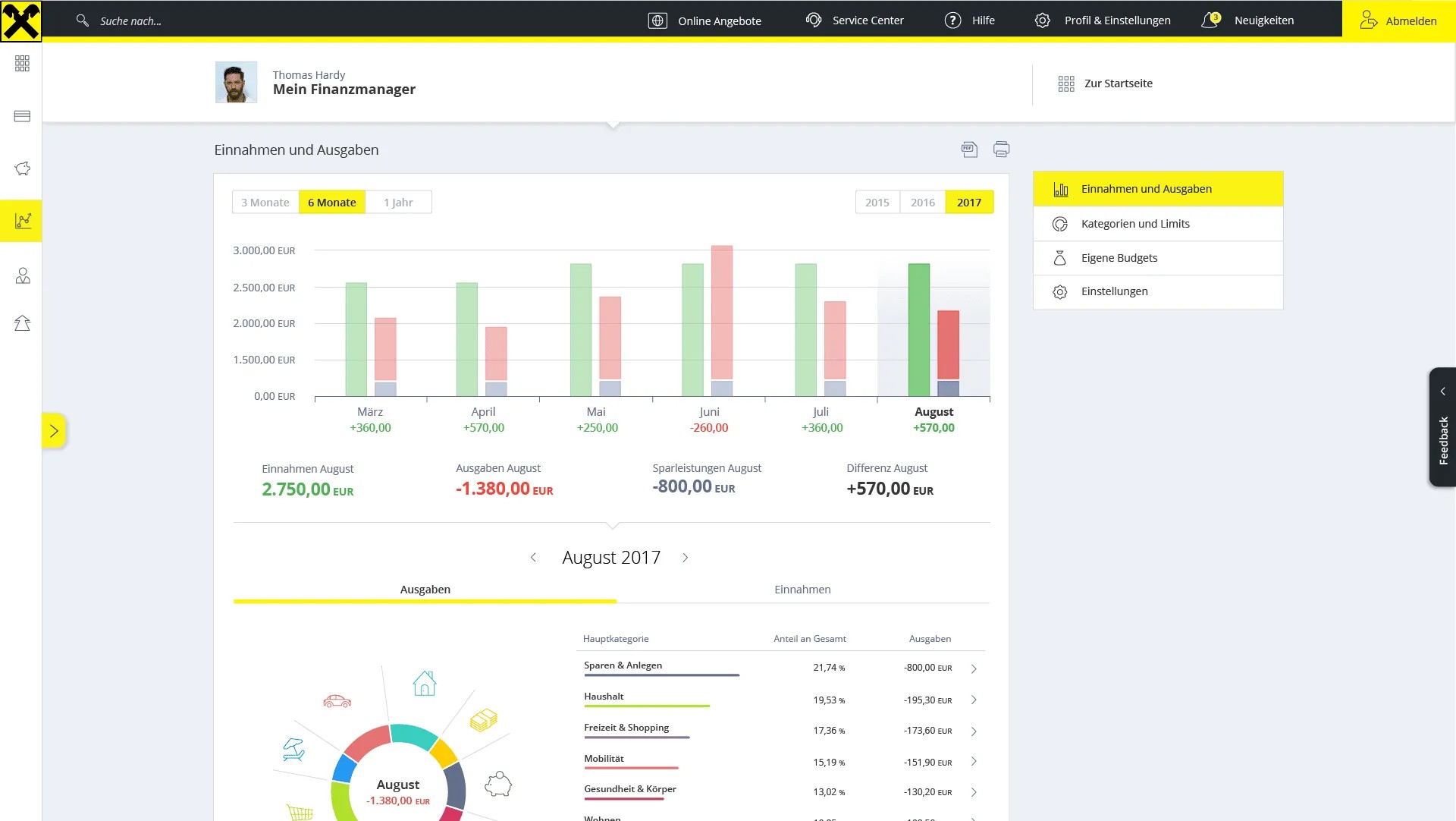Open Neuigkeiten notifications bell
This screenshot has height=821, width=1456.
click(1210, 20)
